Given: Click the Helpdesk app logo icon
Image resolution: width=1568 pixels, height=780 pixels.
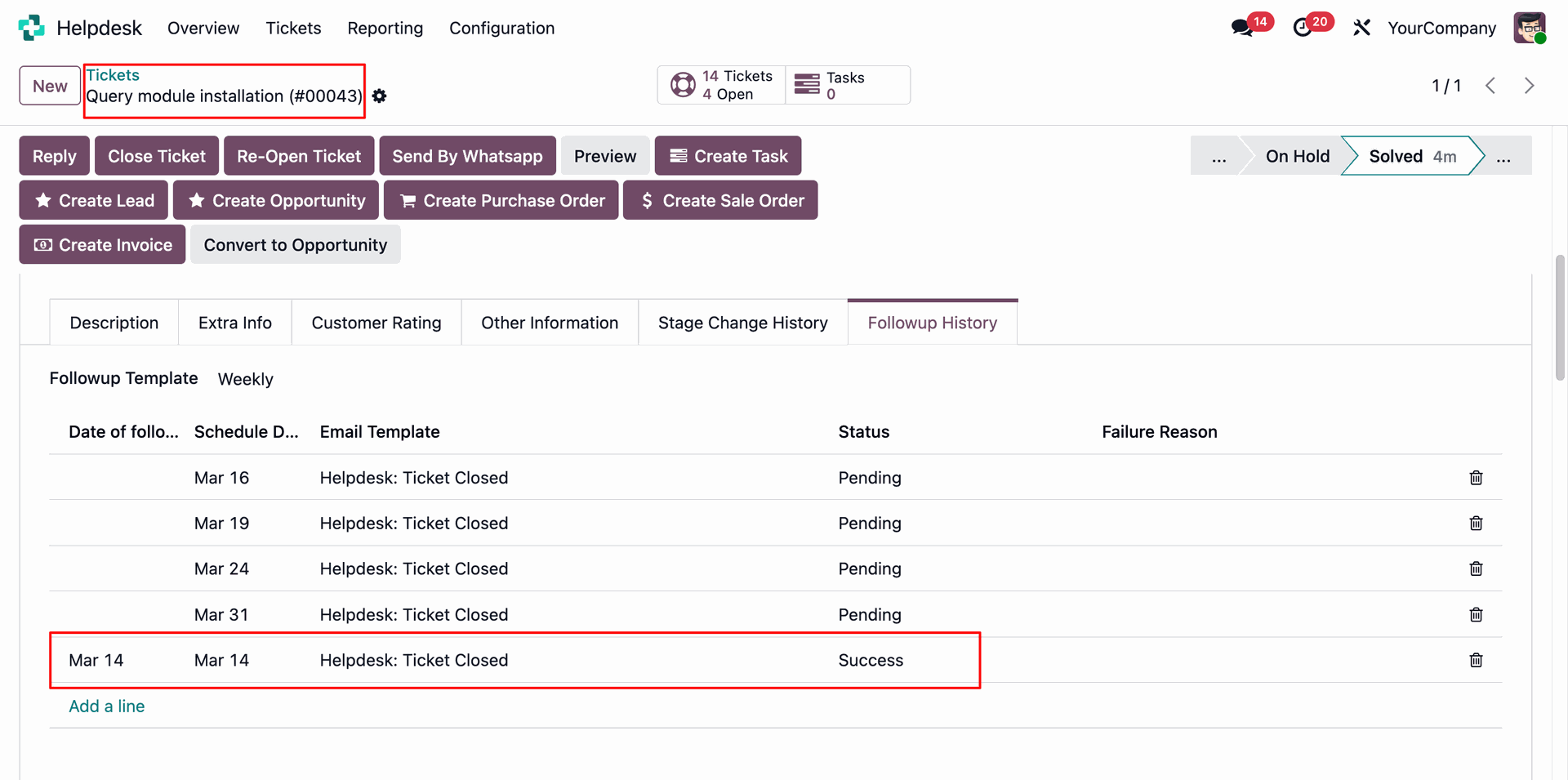Looking at the screenshot, I should [31, 28].
